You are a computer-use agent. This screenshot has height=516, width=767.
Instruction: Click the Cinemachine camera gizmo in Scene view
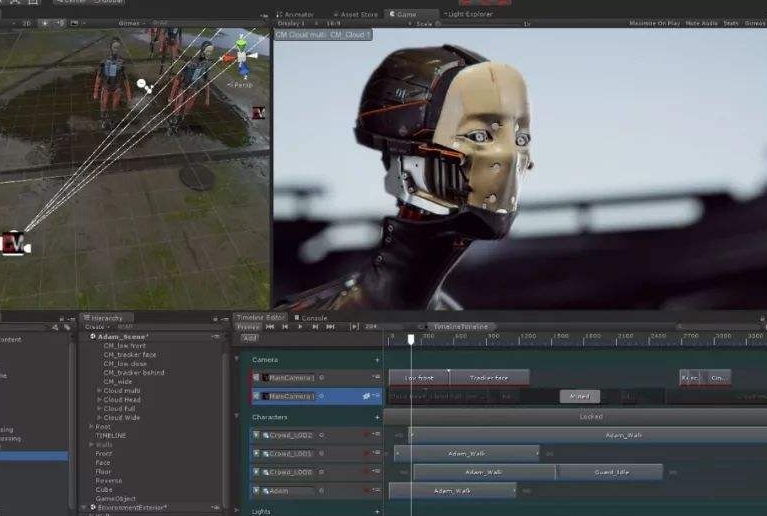(14, 243)
